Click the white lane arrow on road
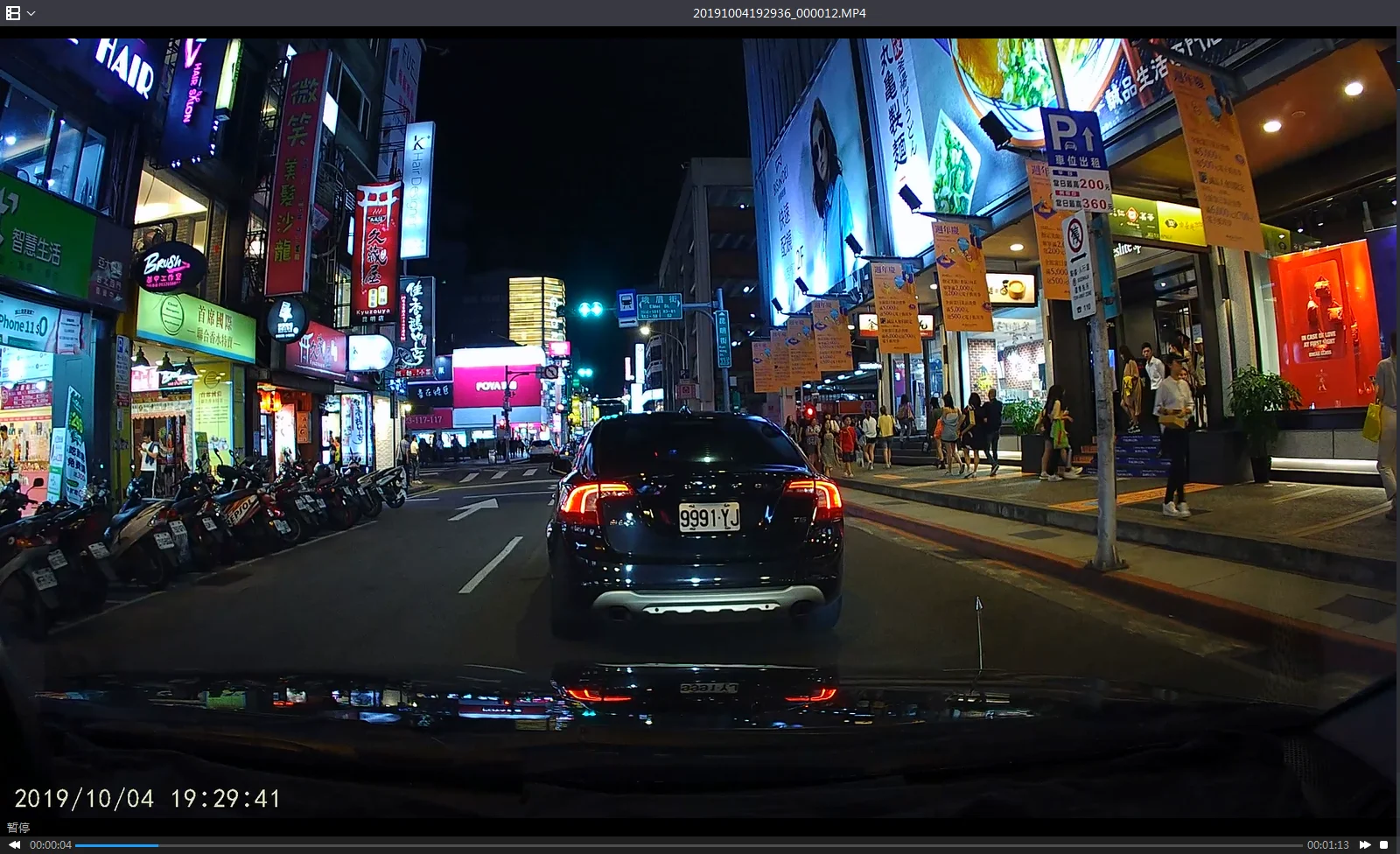The width and height of the screenshot is (1400, 854). [x=473, y=507]
